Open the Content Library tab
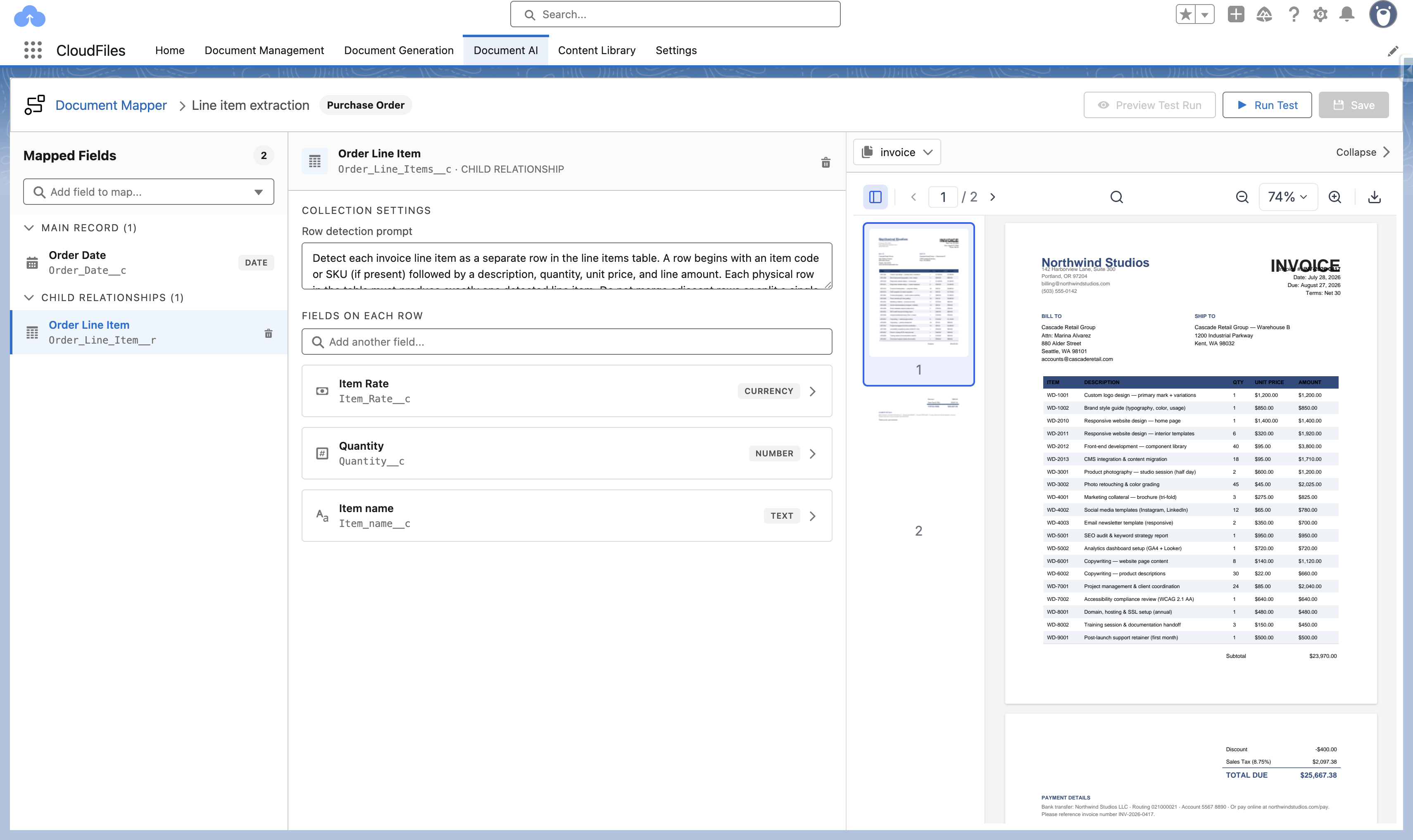Screen dimensions: 1413x840 597,50
